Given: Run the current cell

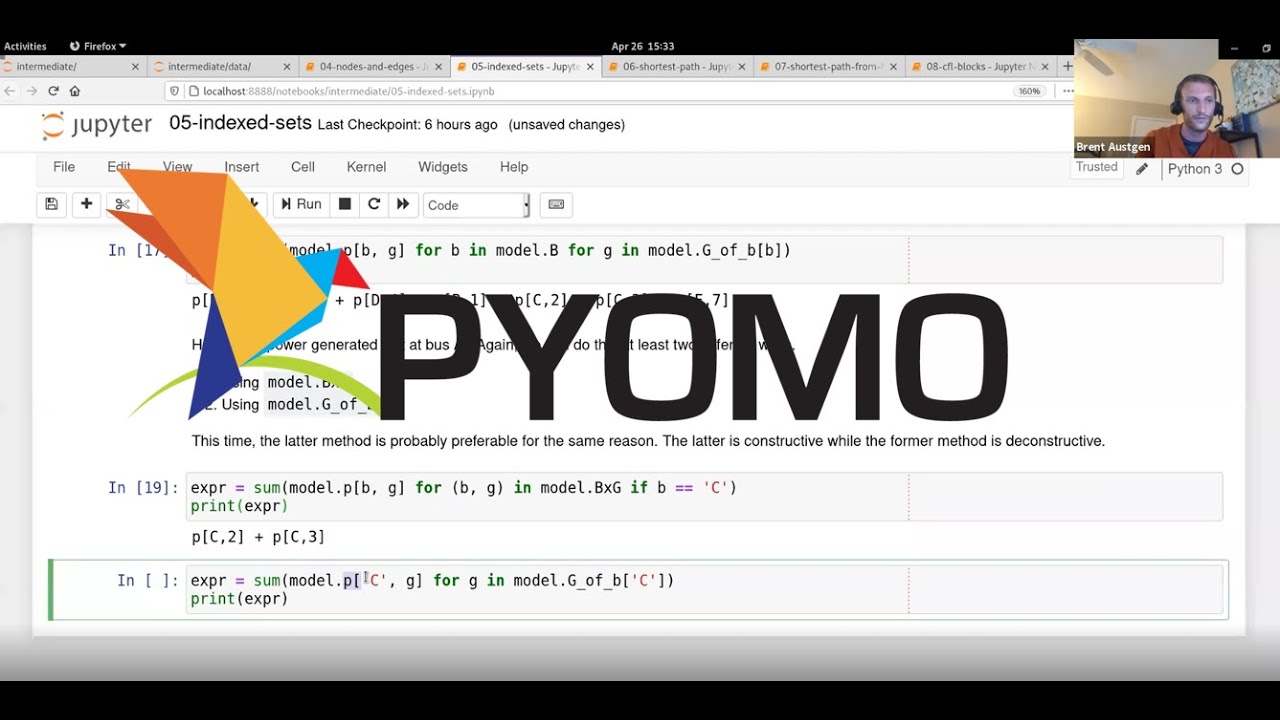Looking at the screenshot, I should point(301,204).
